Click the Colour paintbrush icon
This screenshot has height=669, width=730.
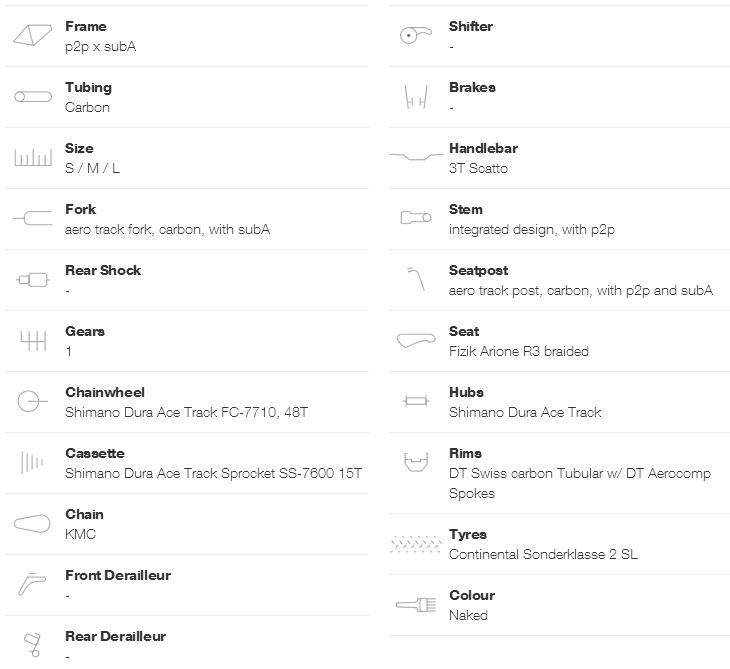click(x=415, y=605)
